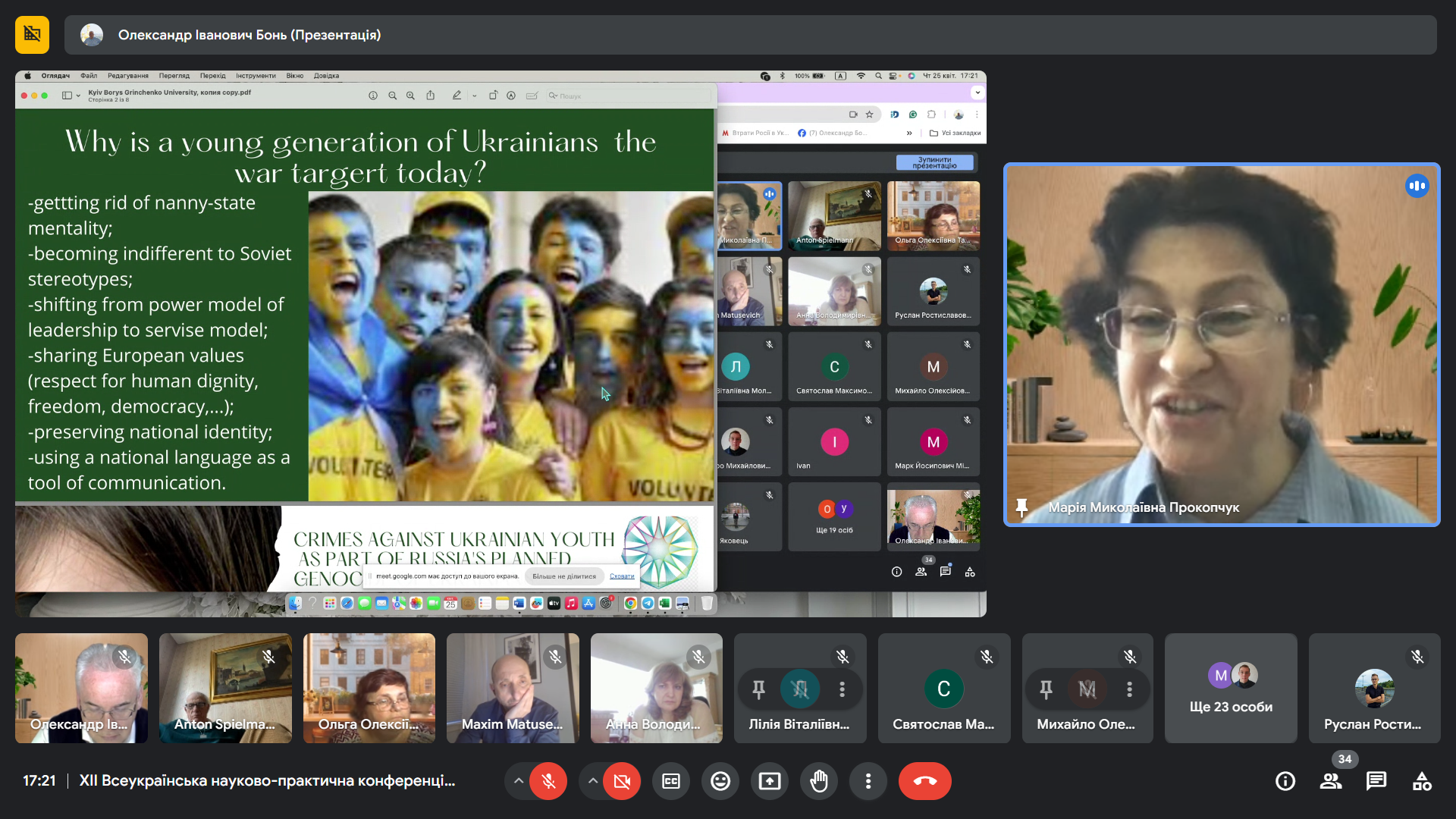The image size is (1456, 819).
Task: Expand audio settings chevron beside microphone
Action: pyautogui.click(x=518, y=781)
